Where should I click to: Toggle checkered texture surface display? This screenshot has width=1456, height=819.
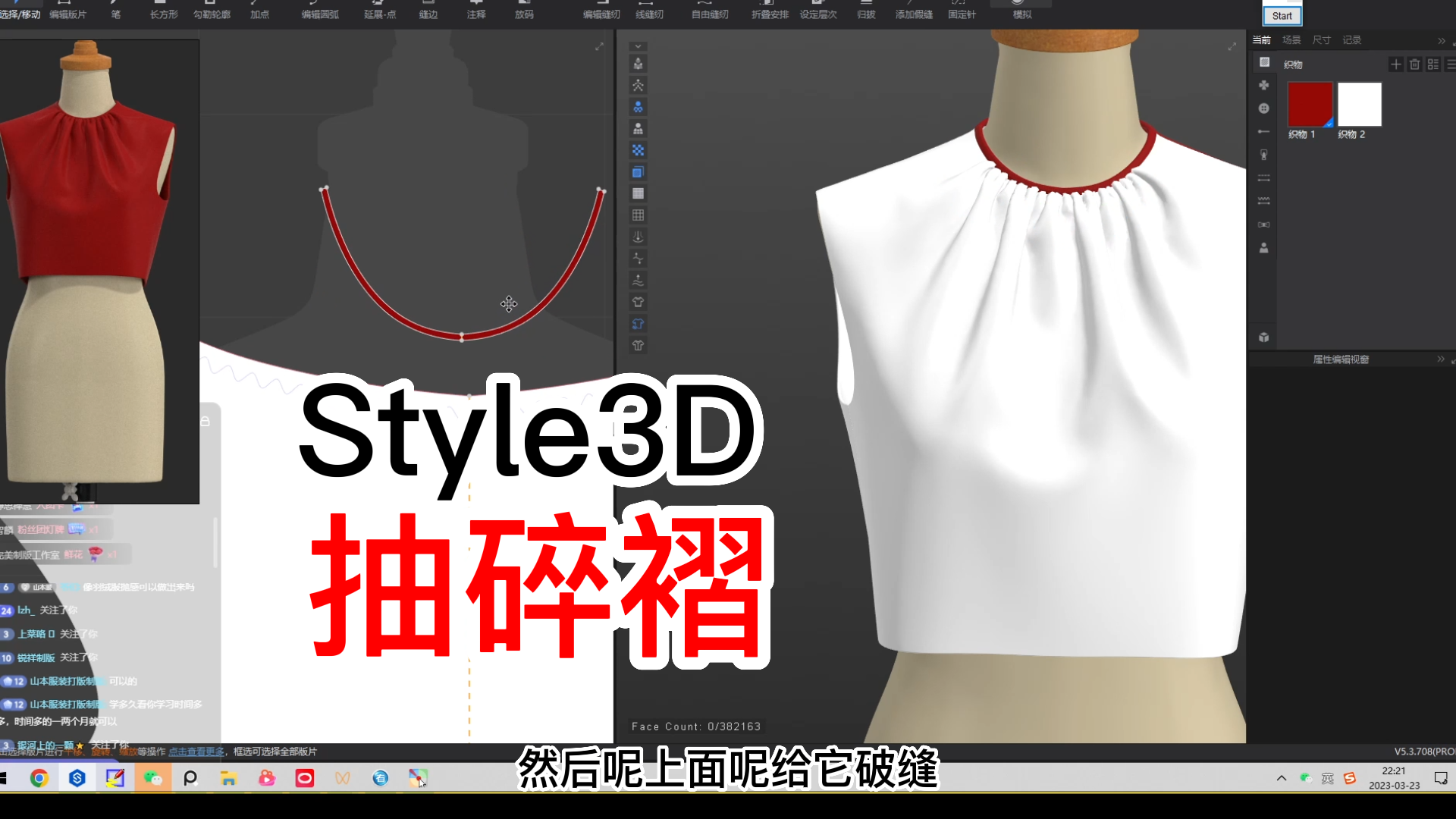point(638,150)
